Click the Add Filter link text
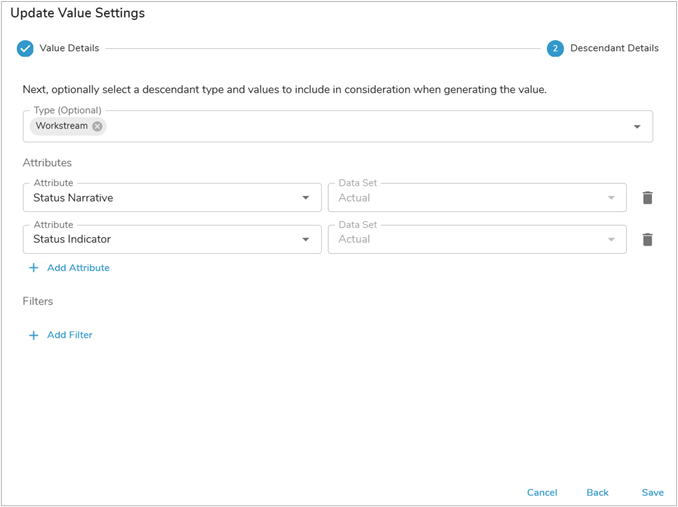The width and height of the screenshot is (678, 507). pos(69,335)
